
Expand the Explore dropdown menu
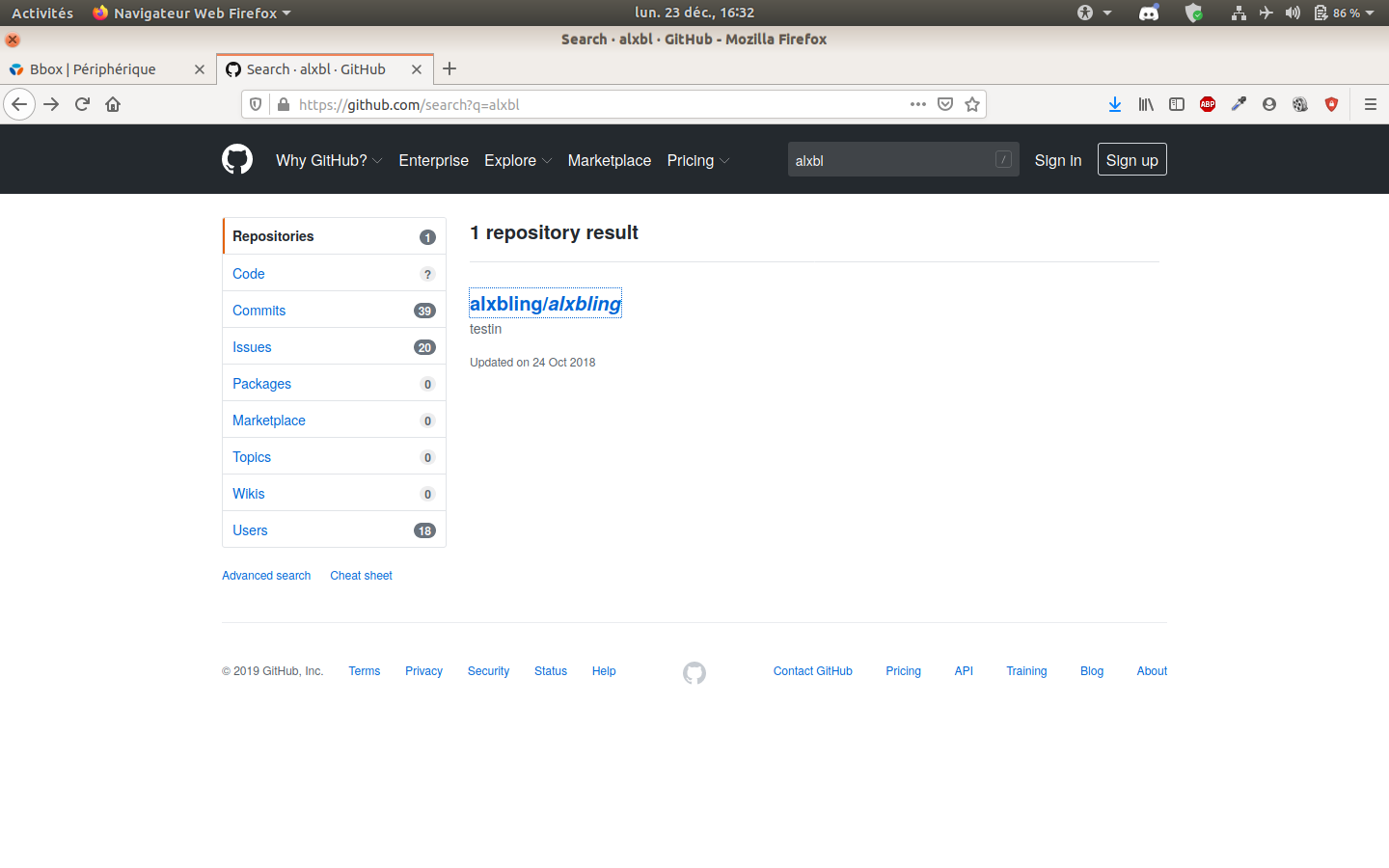(x=518, y=160)
